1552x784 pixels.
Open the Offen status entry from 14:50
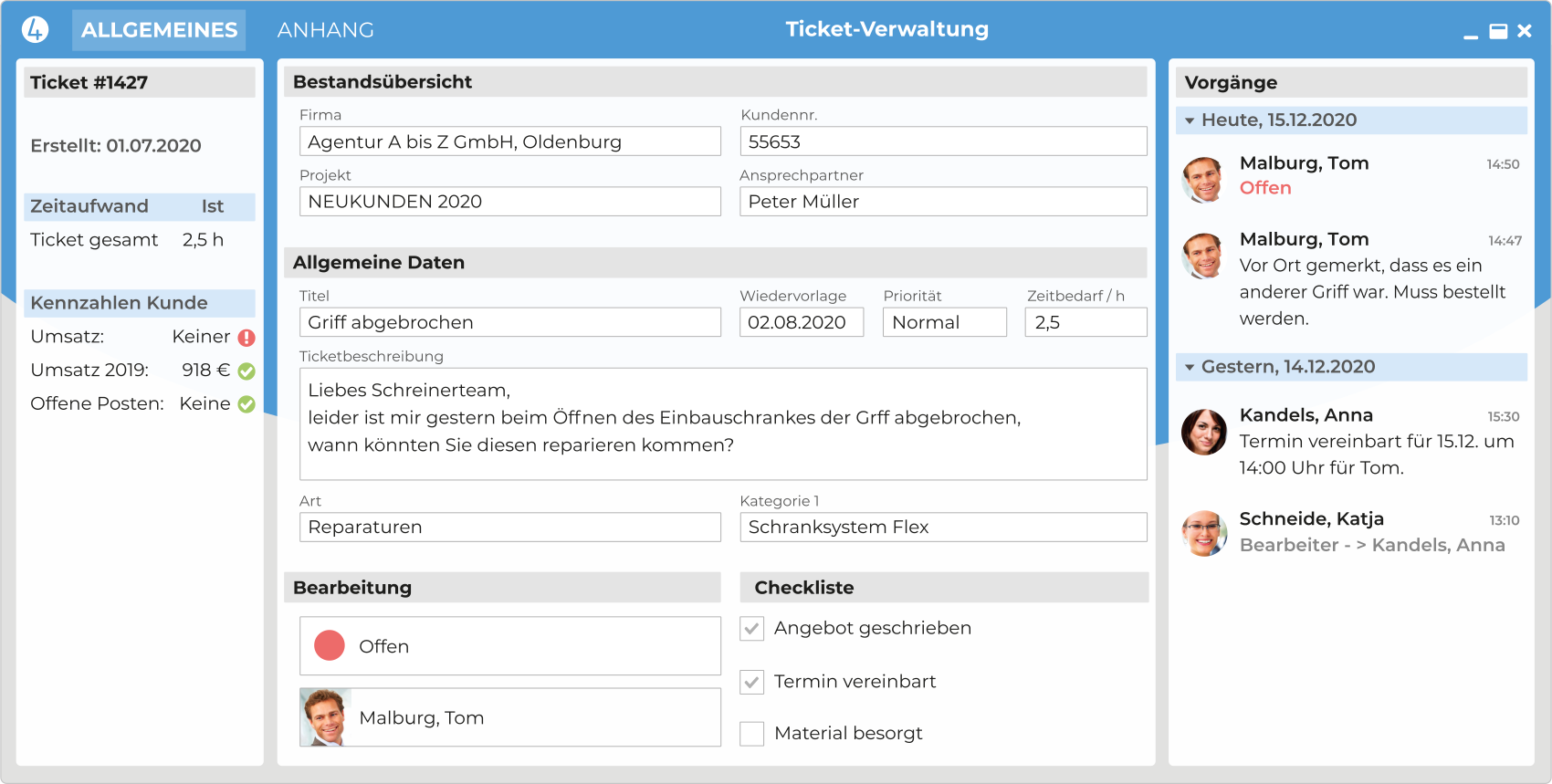(x=1265, y=188)
